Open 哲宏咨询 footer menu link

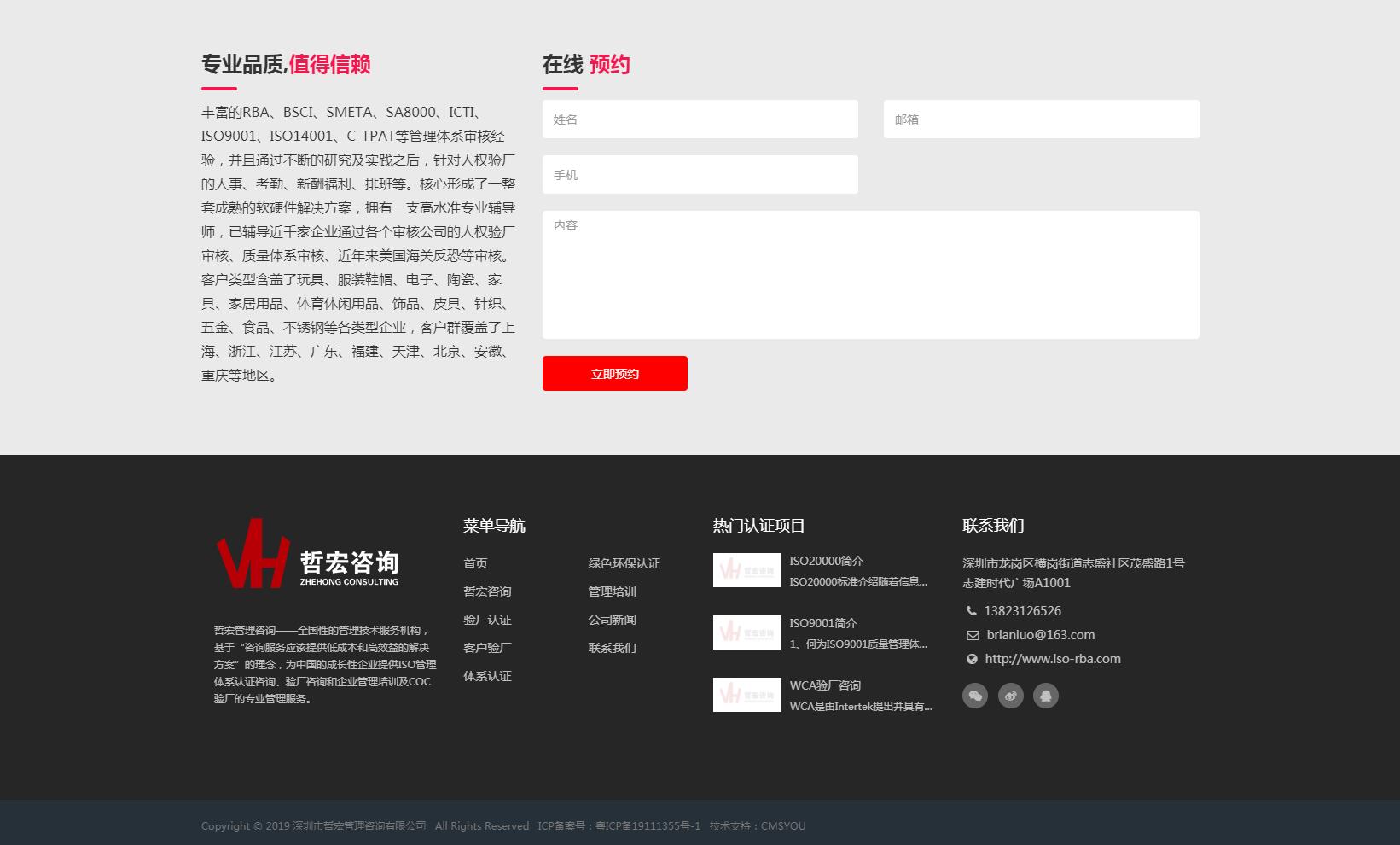(x=487, y=591)
